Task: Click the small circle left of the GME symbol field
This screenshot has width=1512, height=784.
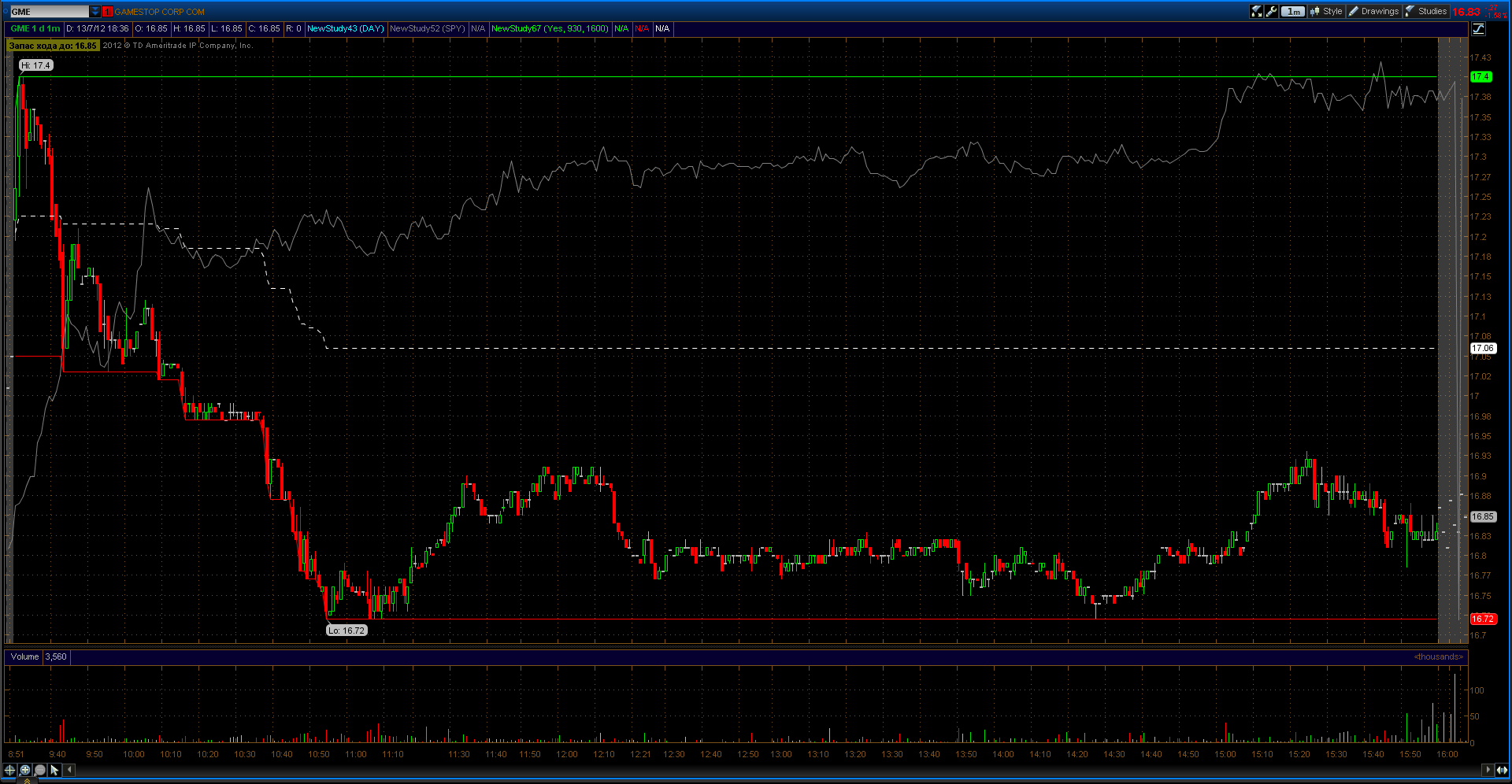Action: click(5, 12)
